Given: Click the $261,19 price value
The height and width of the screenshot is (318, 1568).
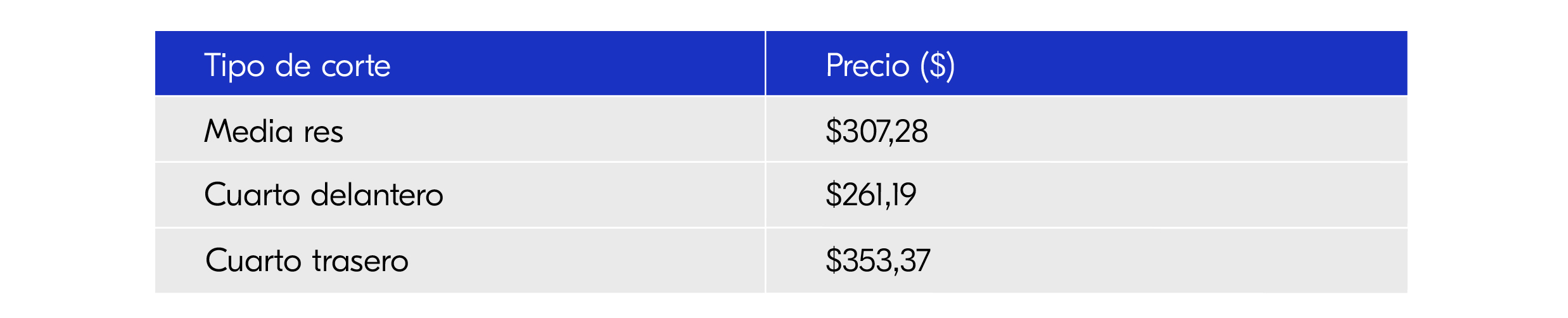Looking at the screenshot, I should (x=870, y=194).
